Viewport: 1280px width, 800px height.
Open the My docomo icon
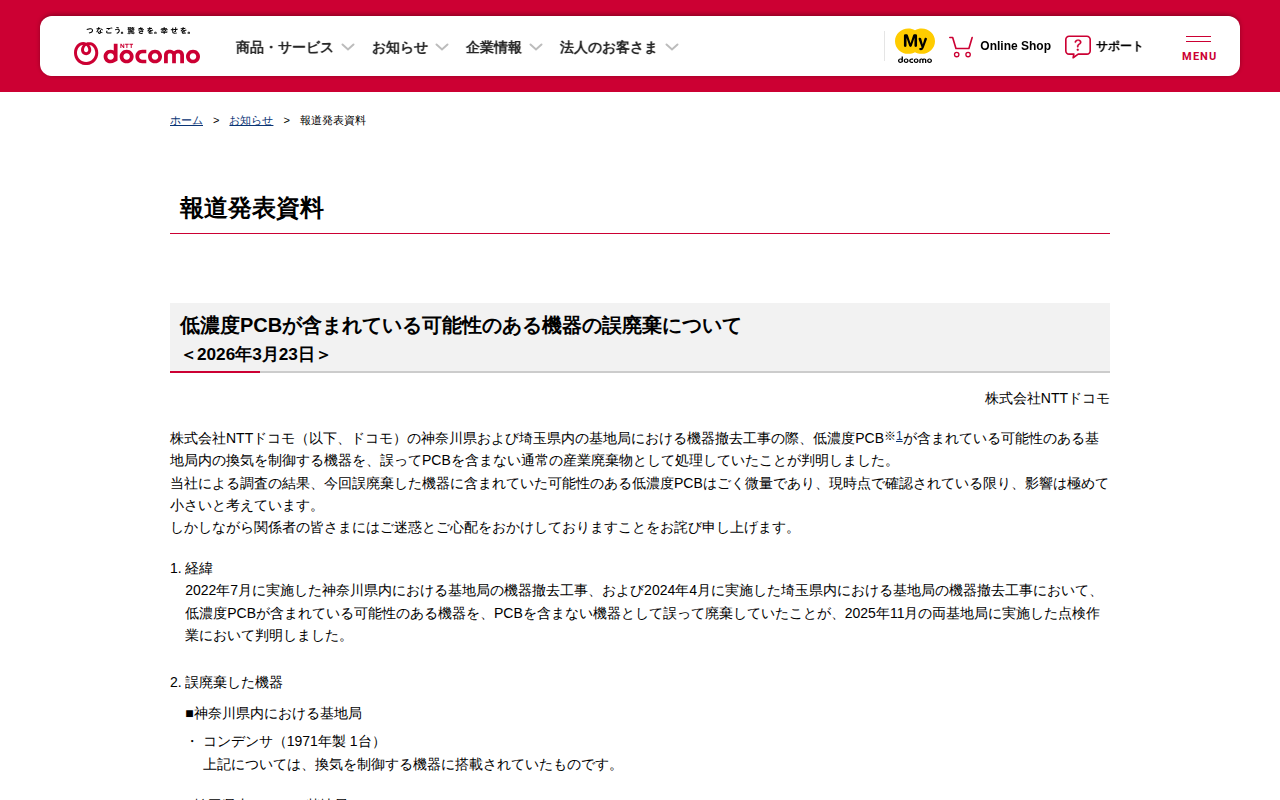pyautogui.click(x=915, y=46)
